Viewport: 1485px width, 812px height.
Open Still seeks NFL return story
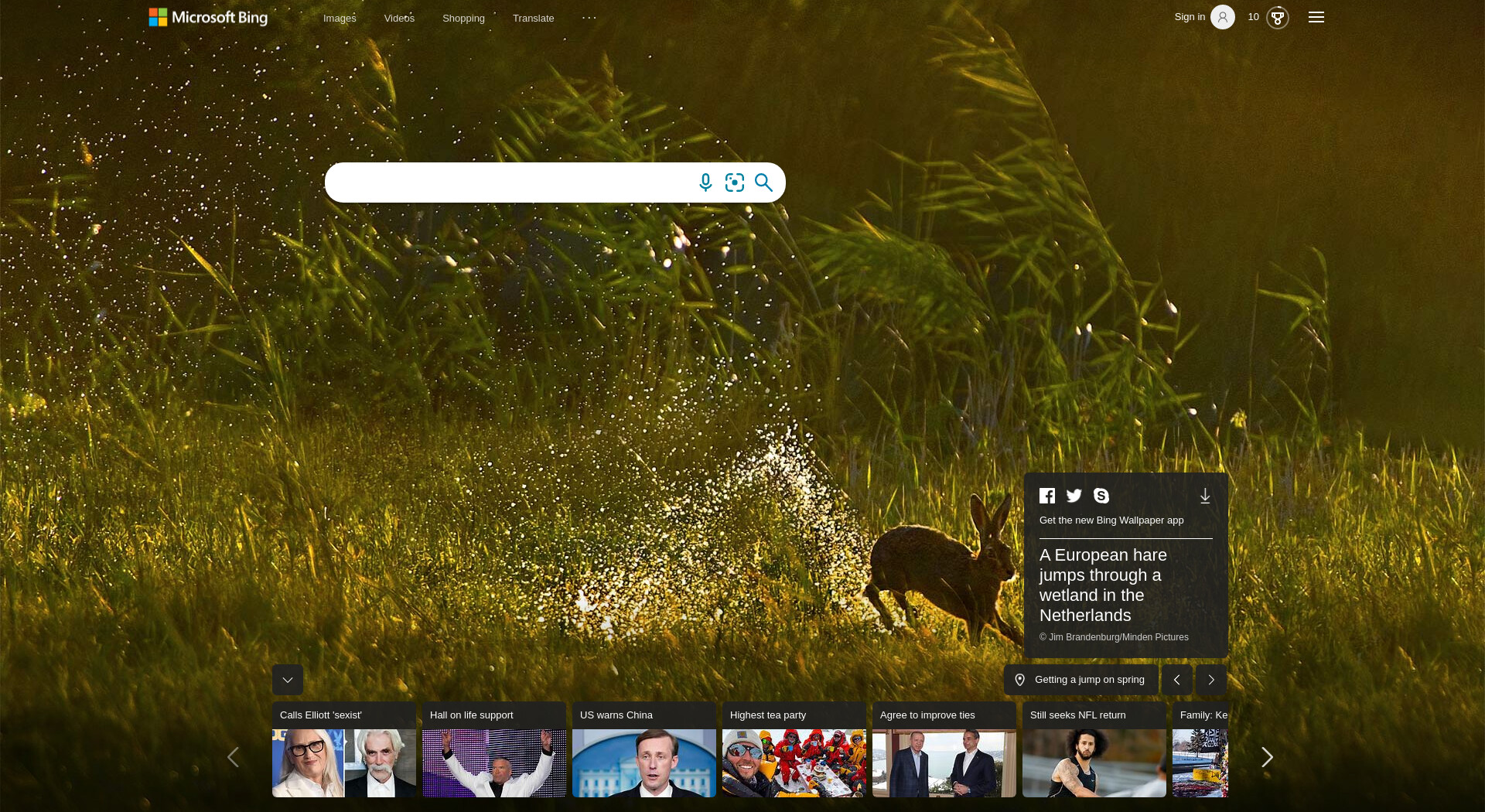point(1094,749)
